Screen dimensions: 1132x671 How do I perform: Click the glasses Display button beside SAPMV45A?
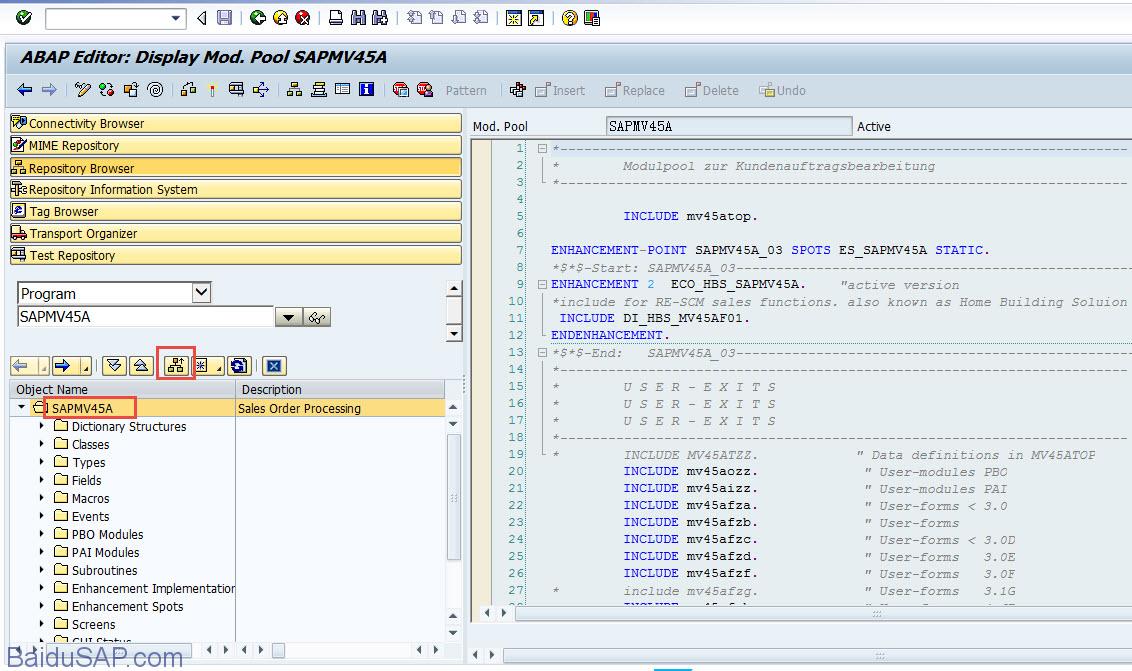click(x=319, y=318)
